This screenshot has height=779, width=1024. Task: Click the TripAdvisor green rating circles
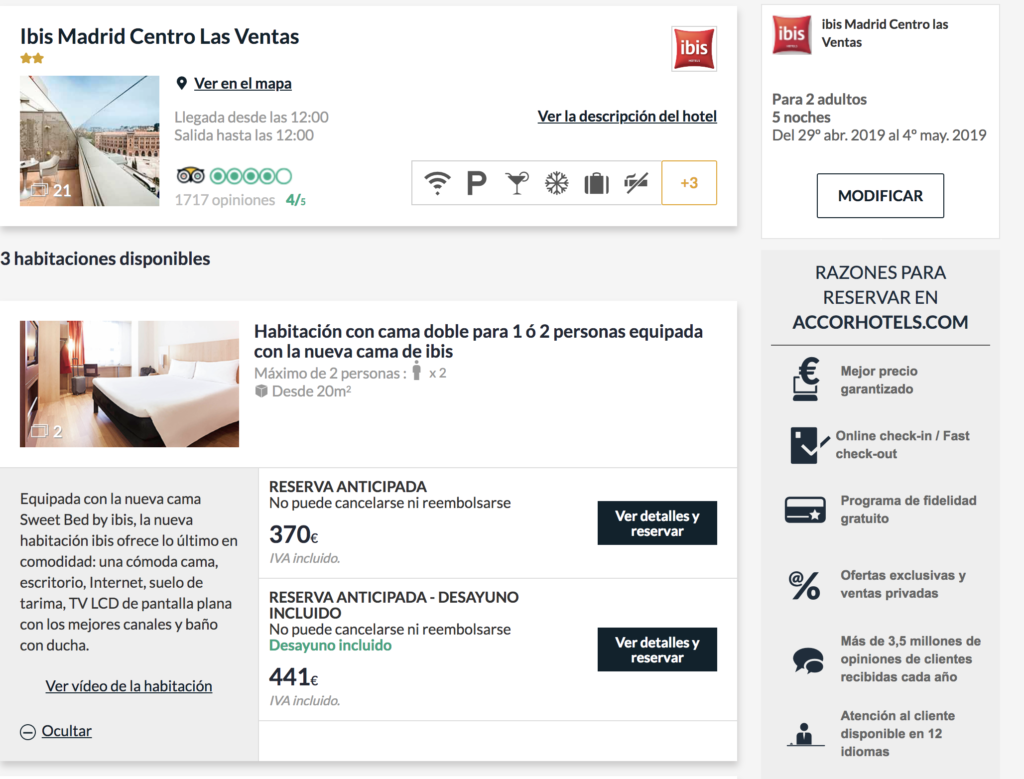click(251, 176)
